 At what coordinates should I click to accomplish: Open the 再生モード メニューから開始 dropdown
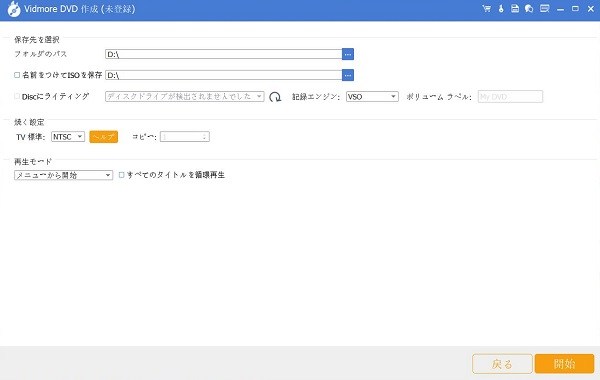[x=63, y=175]
